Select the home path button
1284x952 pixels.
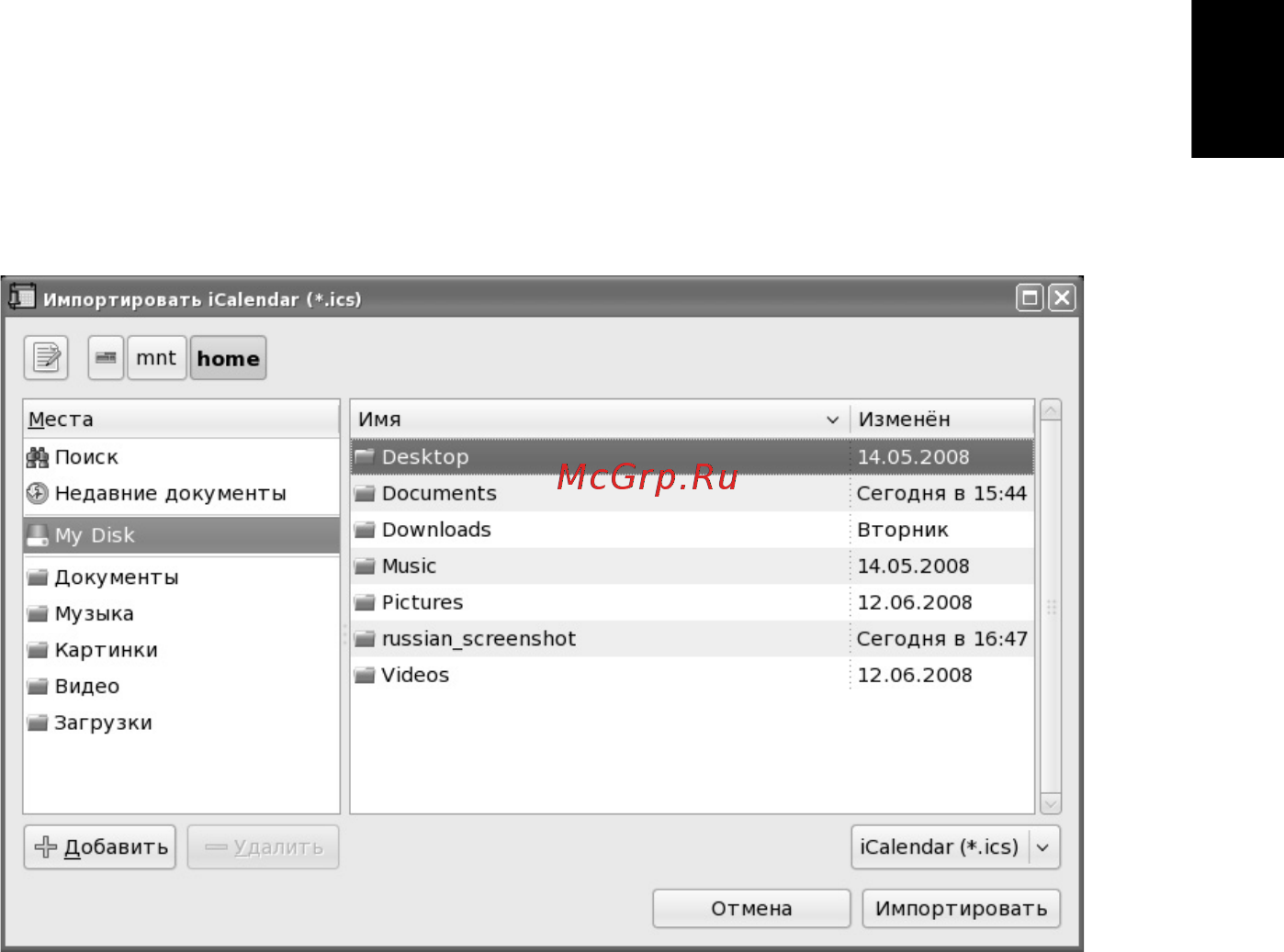click(x=228, y=358)
